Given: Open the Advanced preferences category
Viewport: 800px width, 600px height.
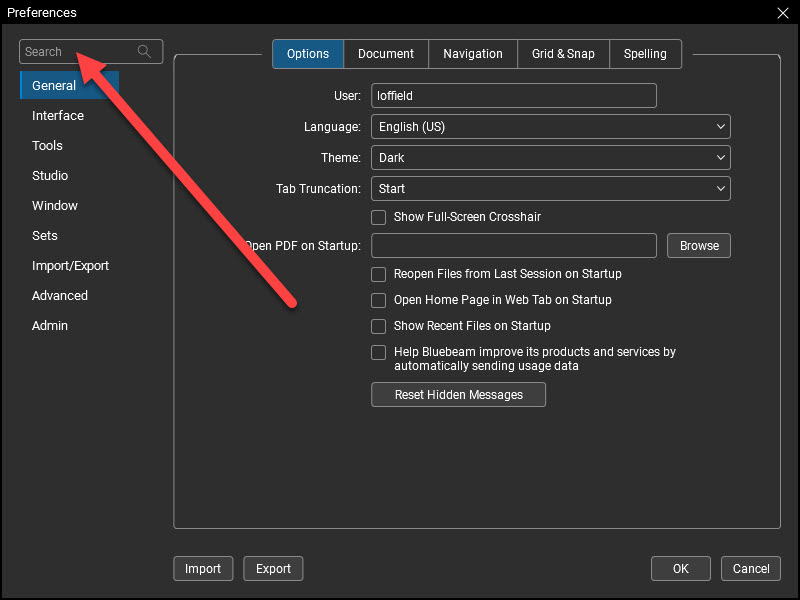Looking at the screenshot, I should [x=60, y=296].
